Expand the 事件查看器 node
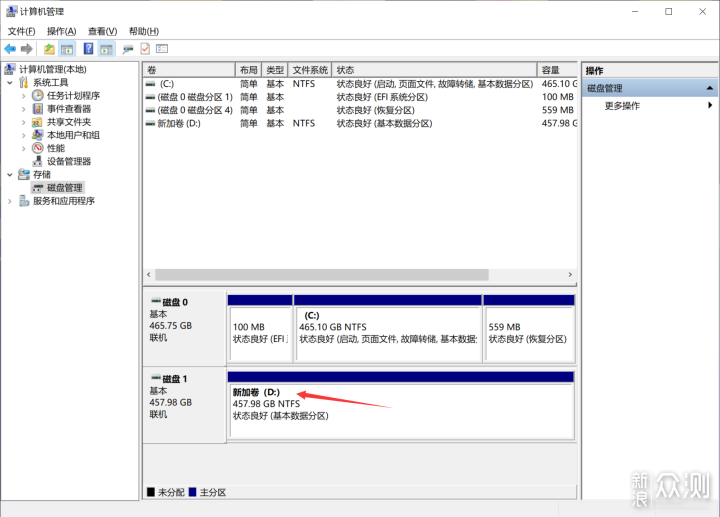This screenshot has width=720, height=517. tap(23, 109)
